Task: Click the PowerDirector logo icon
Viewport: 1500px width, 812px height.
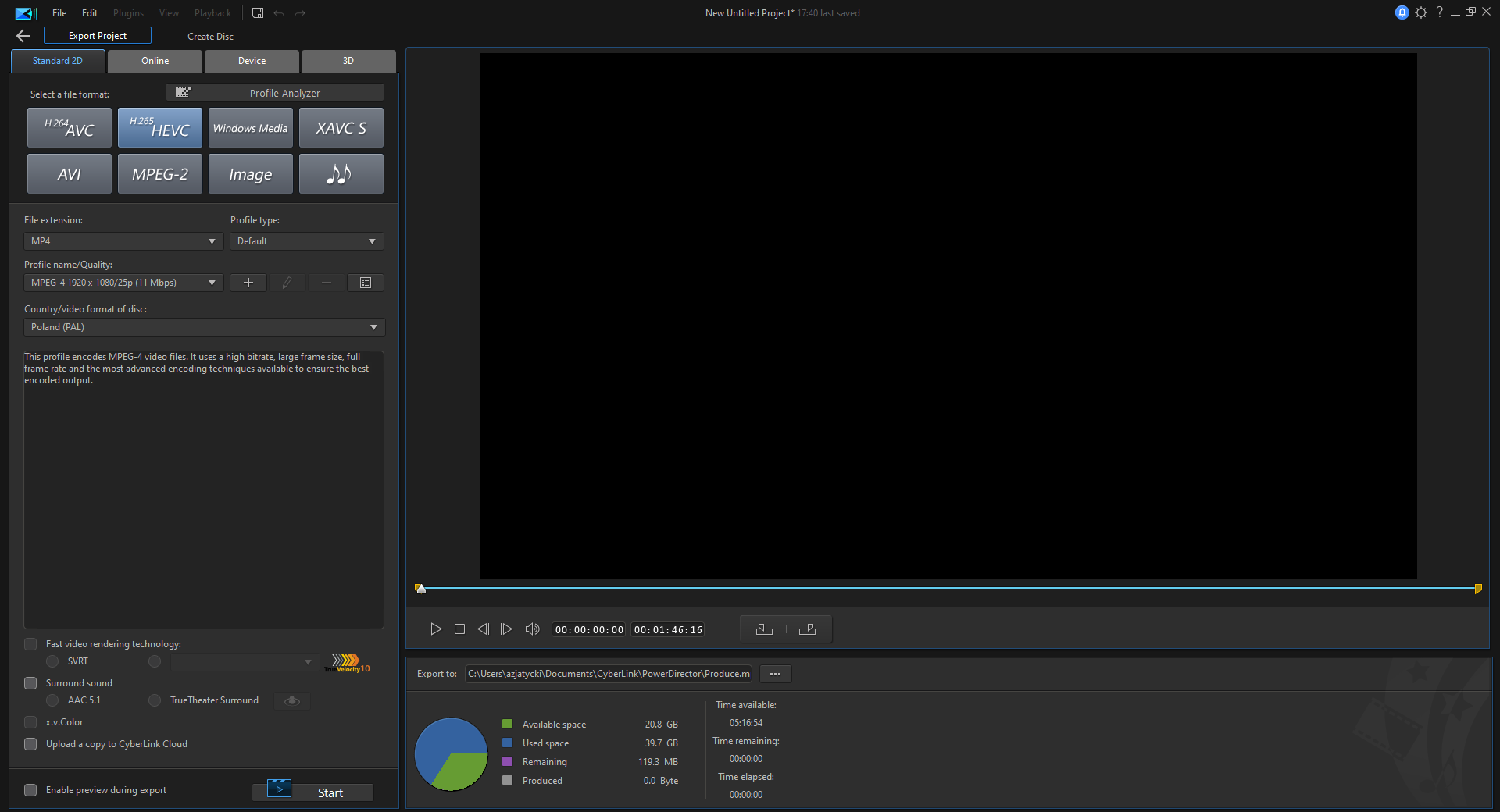Action: (26, 13)
